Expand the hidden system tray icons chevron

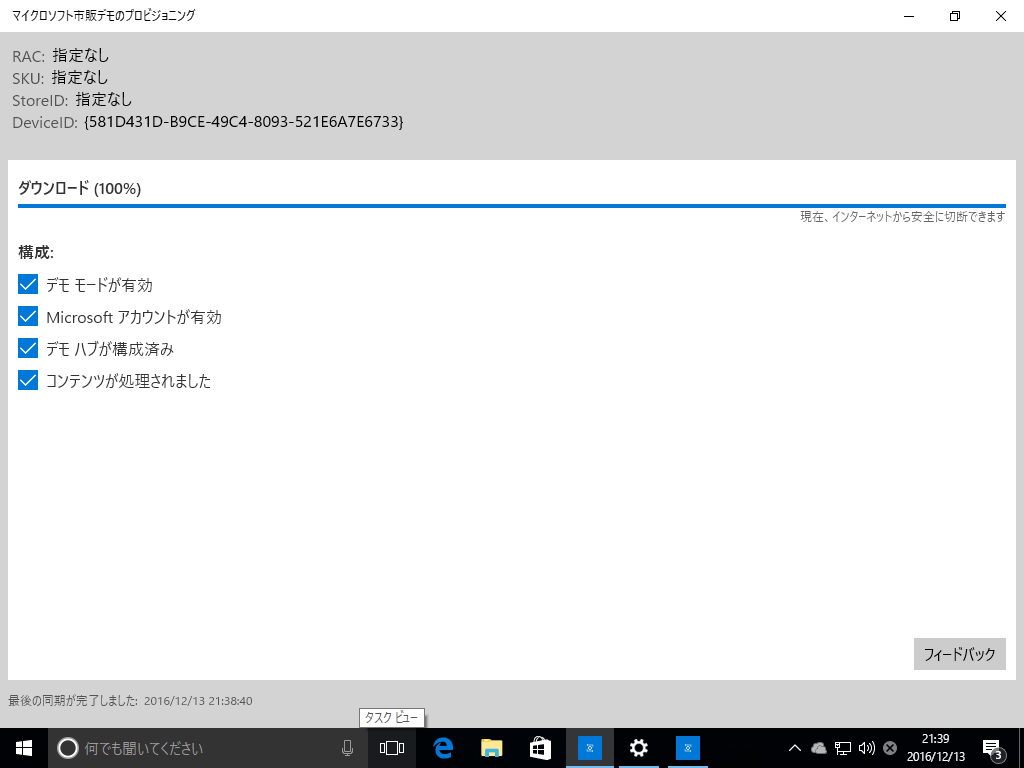[x=795, y=748]
